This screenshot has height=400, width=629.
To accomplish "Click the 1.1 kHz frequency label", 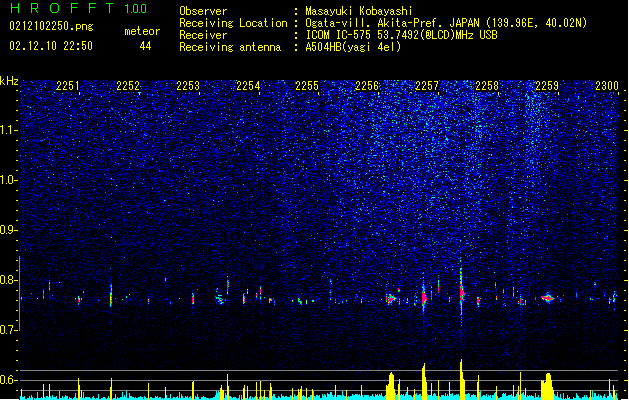I will tap(9, 130).
